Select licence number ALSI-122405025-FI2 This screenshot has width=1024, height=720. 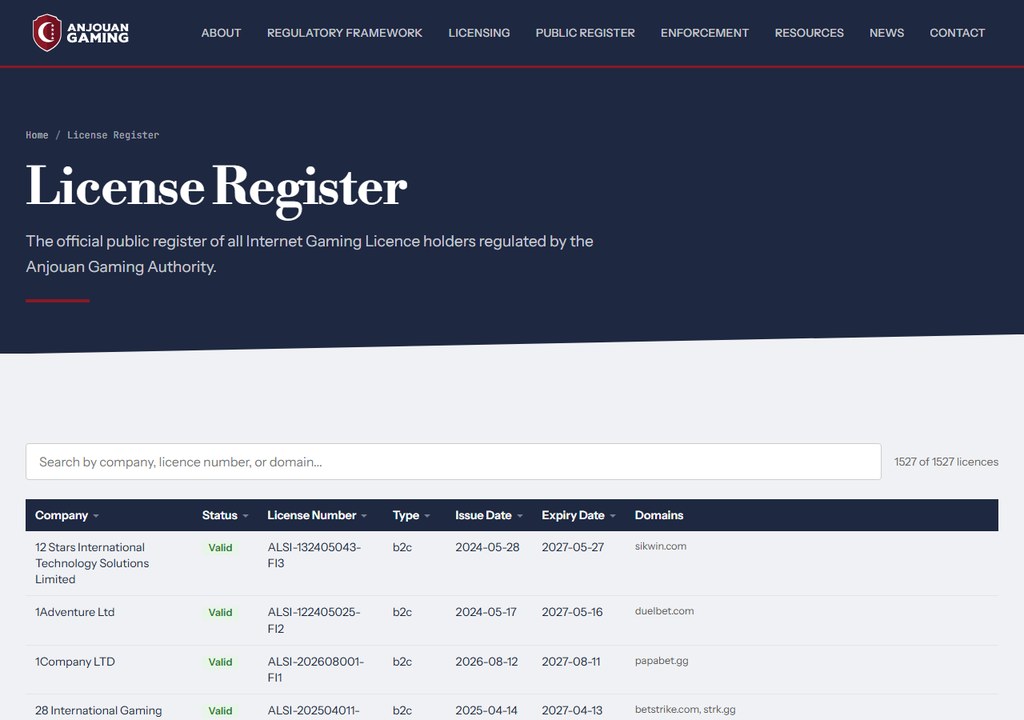point(314,621)
